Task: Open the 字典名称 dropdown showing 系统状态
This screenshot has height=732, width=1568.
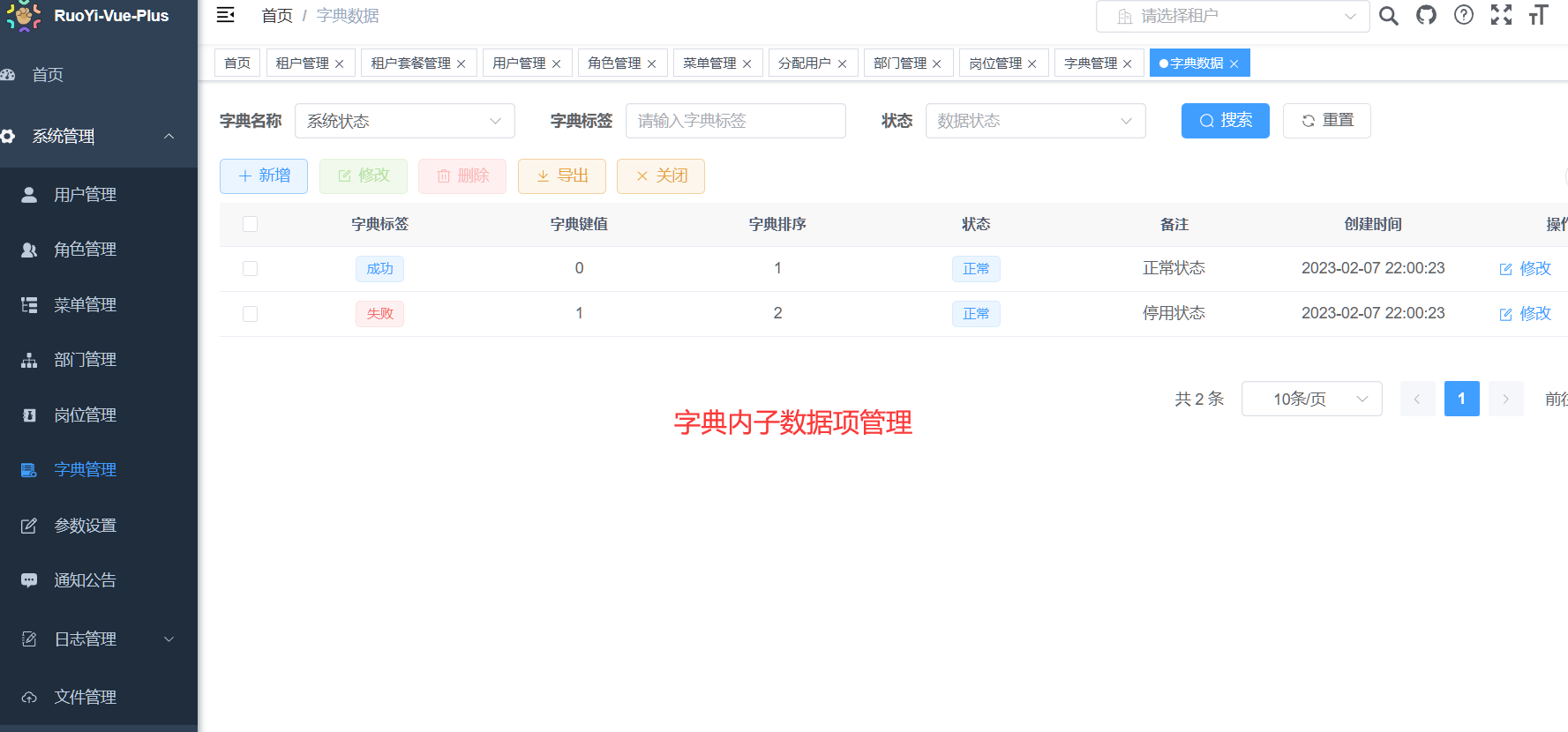Action: (404, 121)
